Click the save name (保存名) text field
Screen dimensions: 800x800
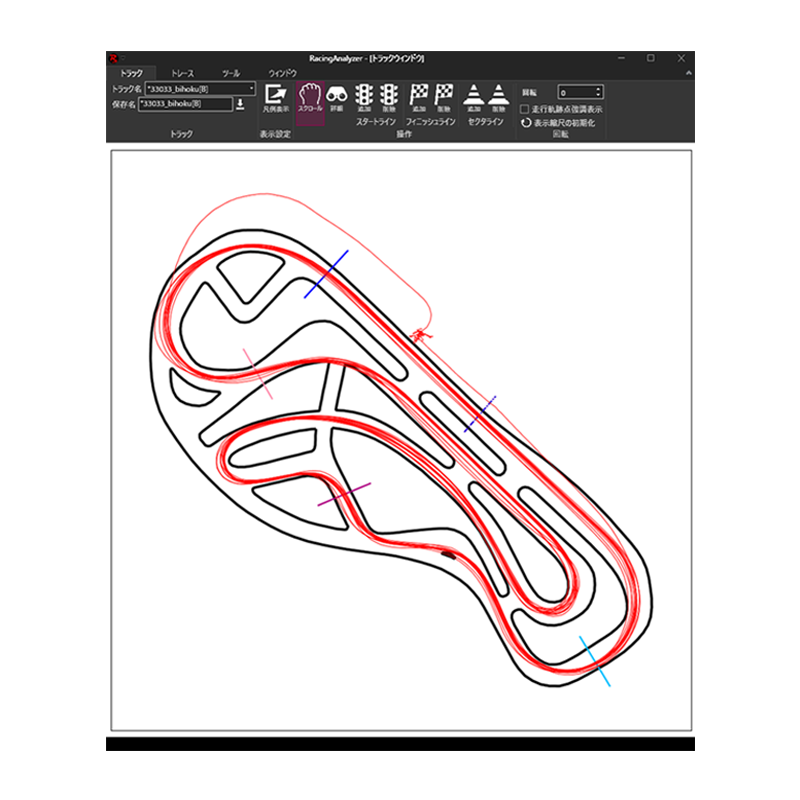click(185, 104)
